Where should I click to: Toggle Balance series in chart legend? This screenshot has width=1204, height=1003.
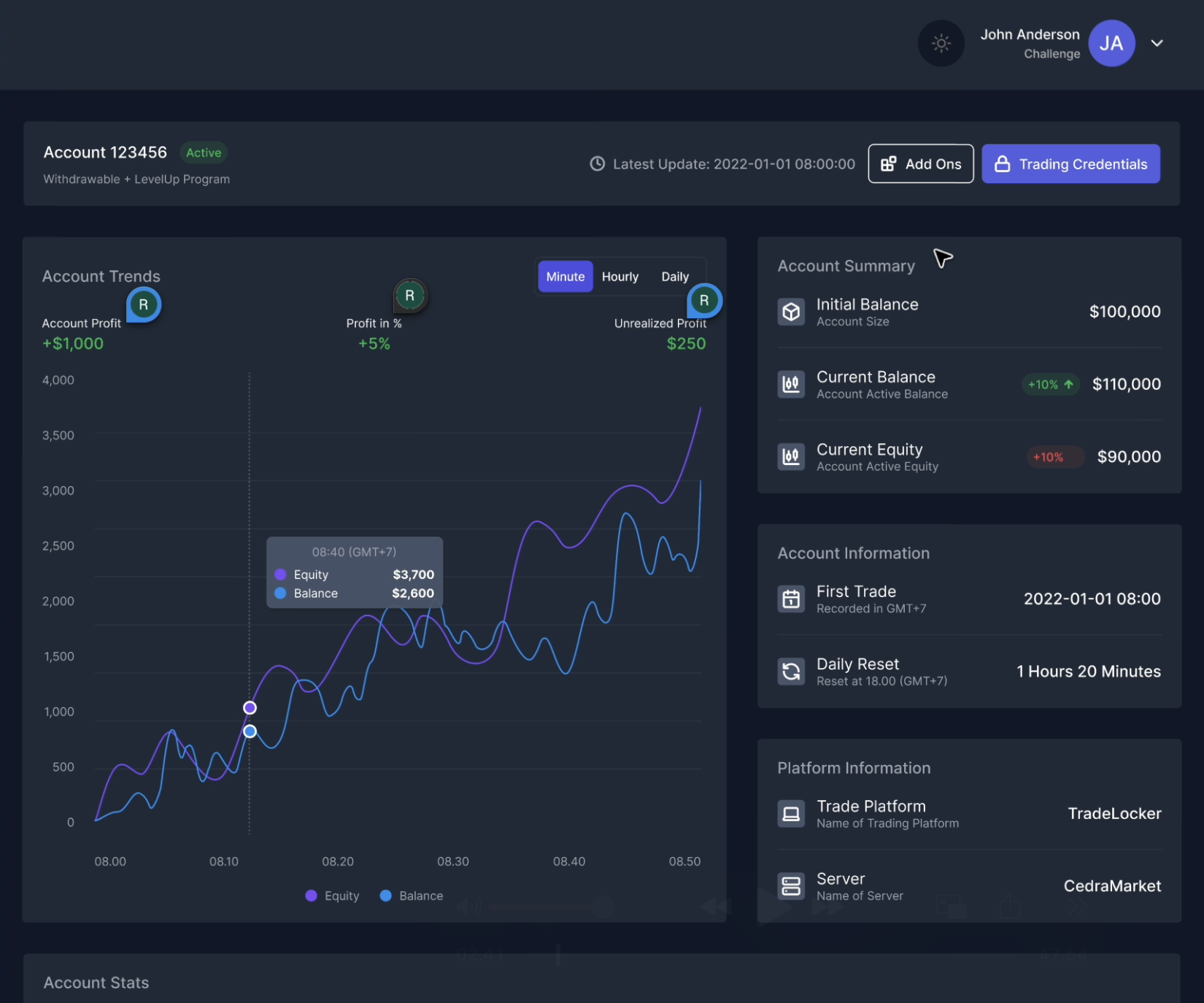click(412, 896)
